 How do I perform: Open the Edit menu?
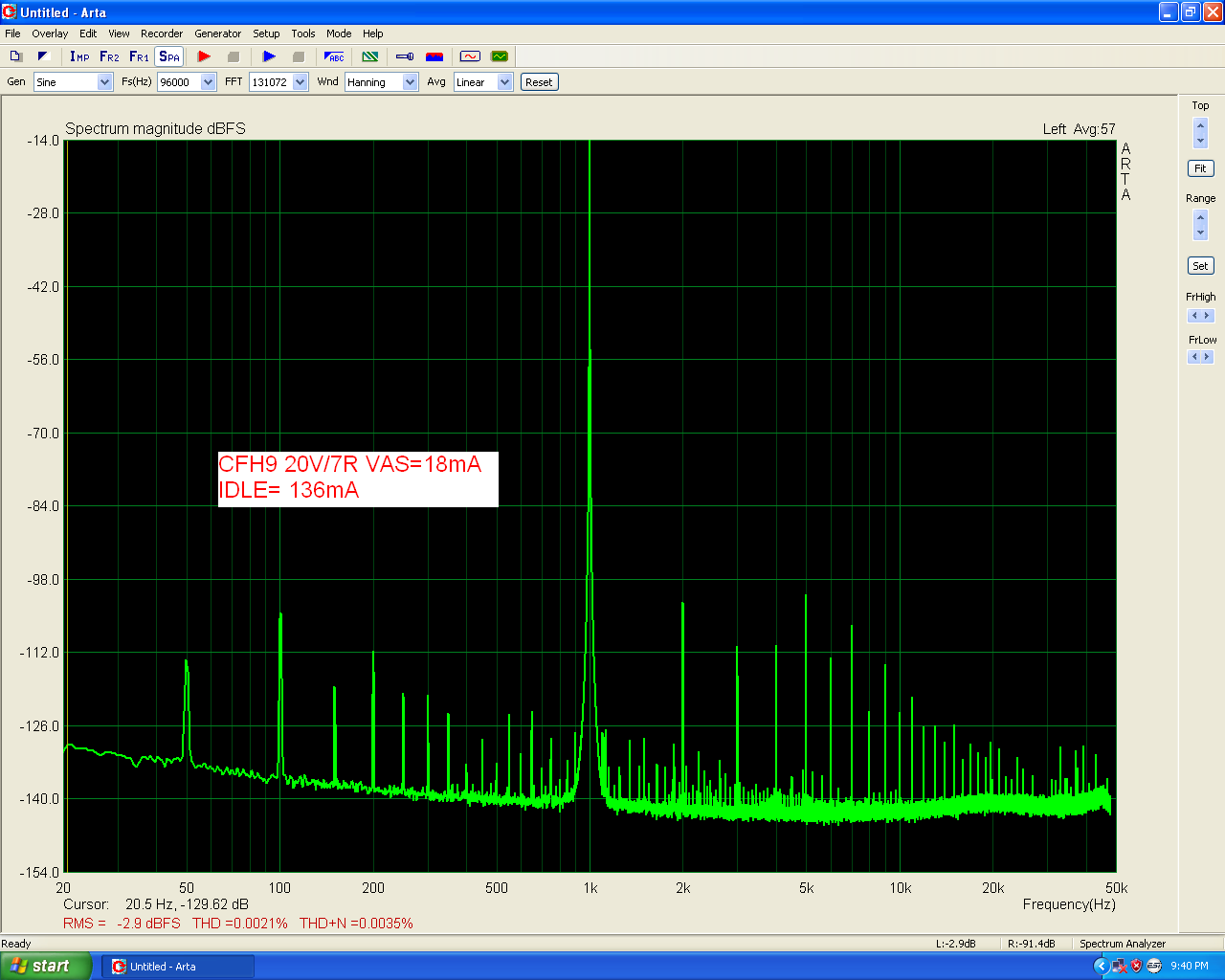click(88, 33)
